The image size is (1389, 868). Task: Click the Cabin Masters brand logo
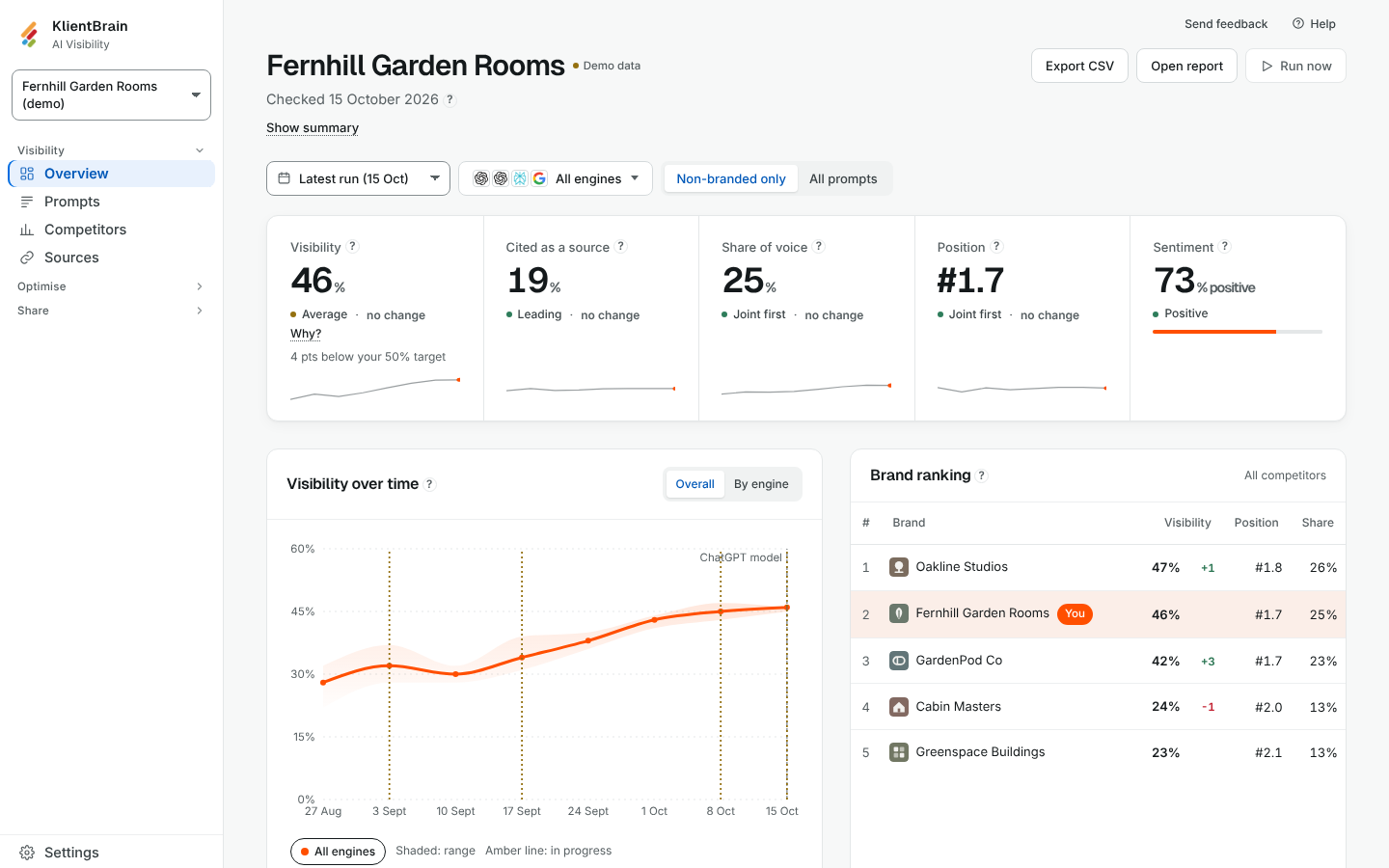[899, 707]
